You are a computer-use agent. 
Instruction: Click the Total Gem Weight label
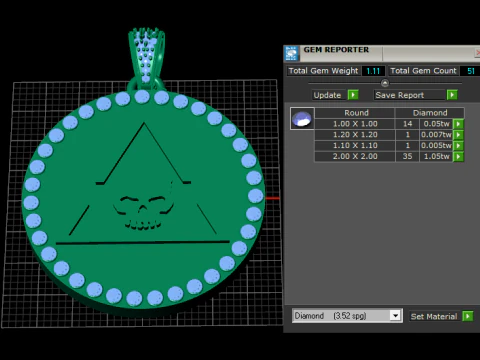pos(323,71)
